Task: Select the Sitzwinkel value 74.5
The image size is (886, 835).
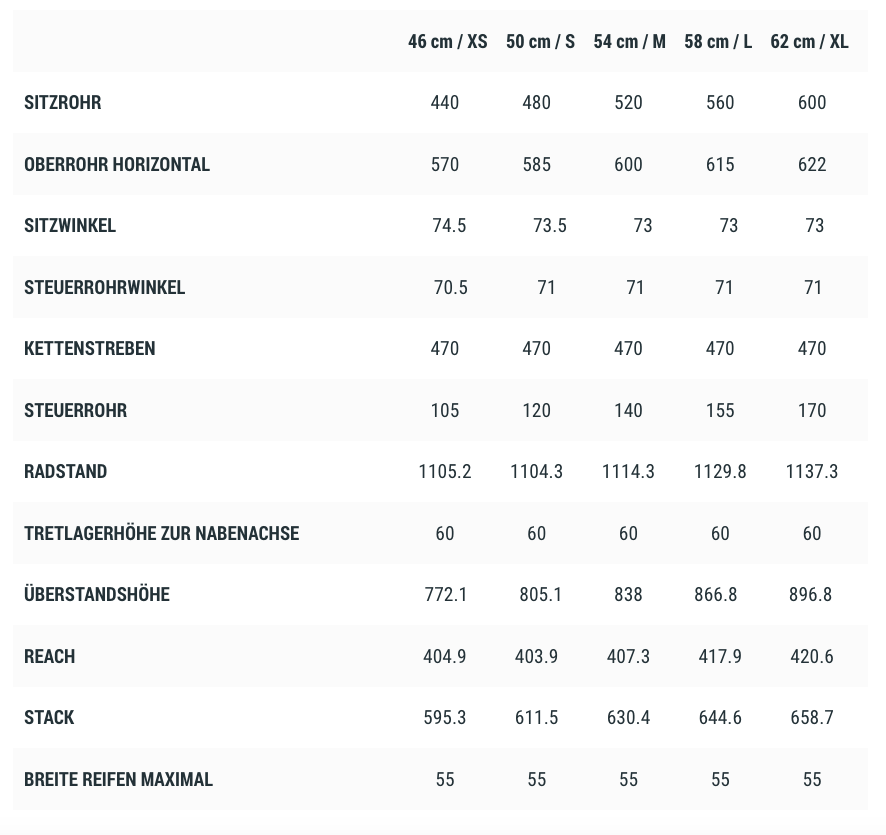Action: coord(449,226)
